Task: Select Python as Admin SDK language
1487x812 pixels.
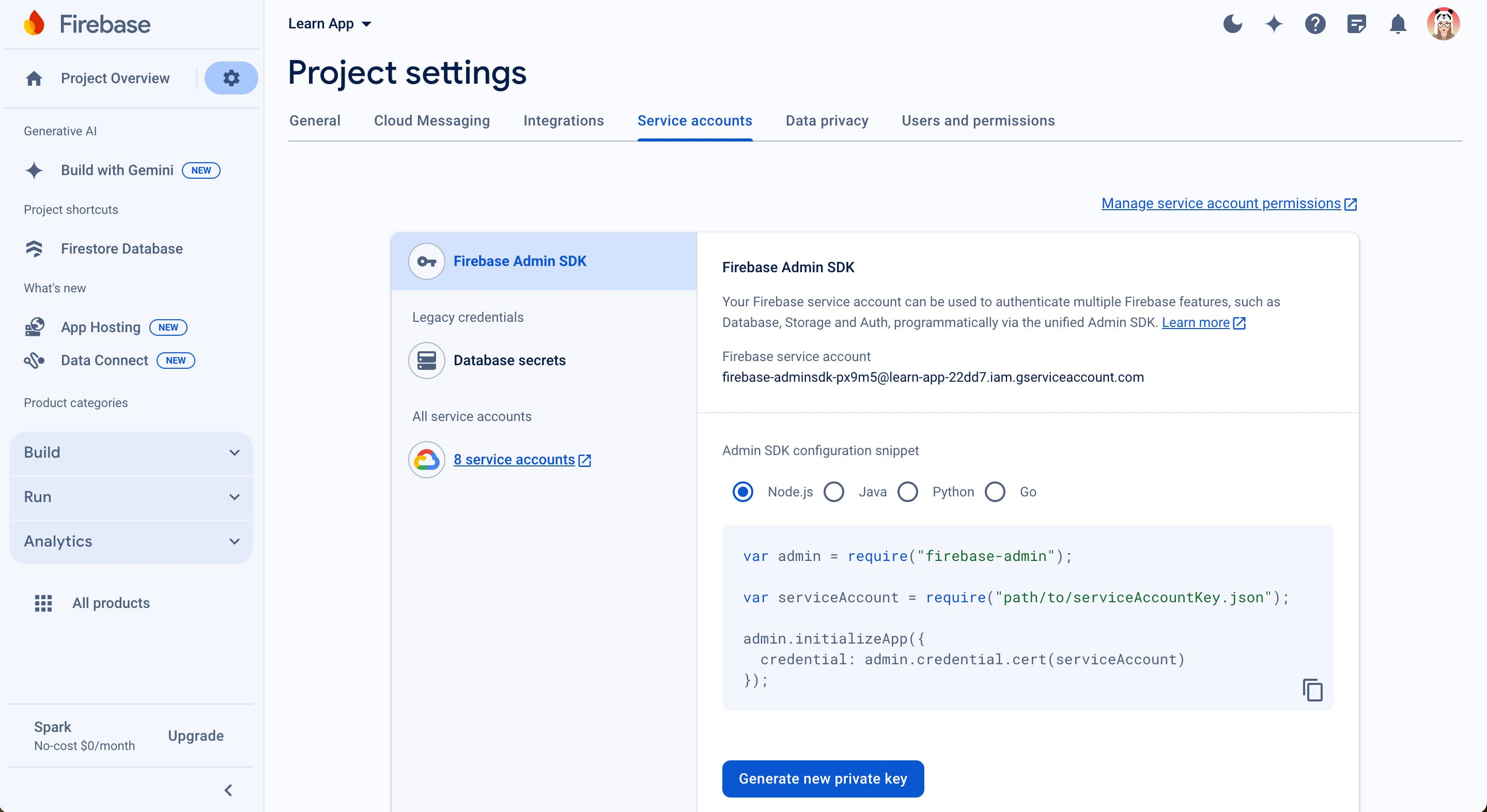Action: pyautogui.click(x=907, y=492)
